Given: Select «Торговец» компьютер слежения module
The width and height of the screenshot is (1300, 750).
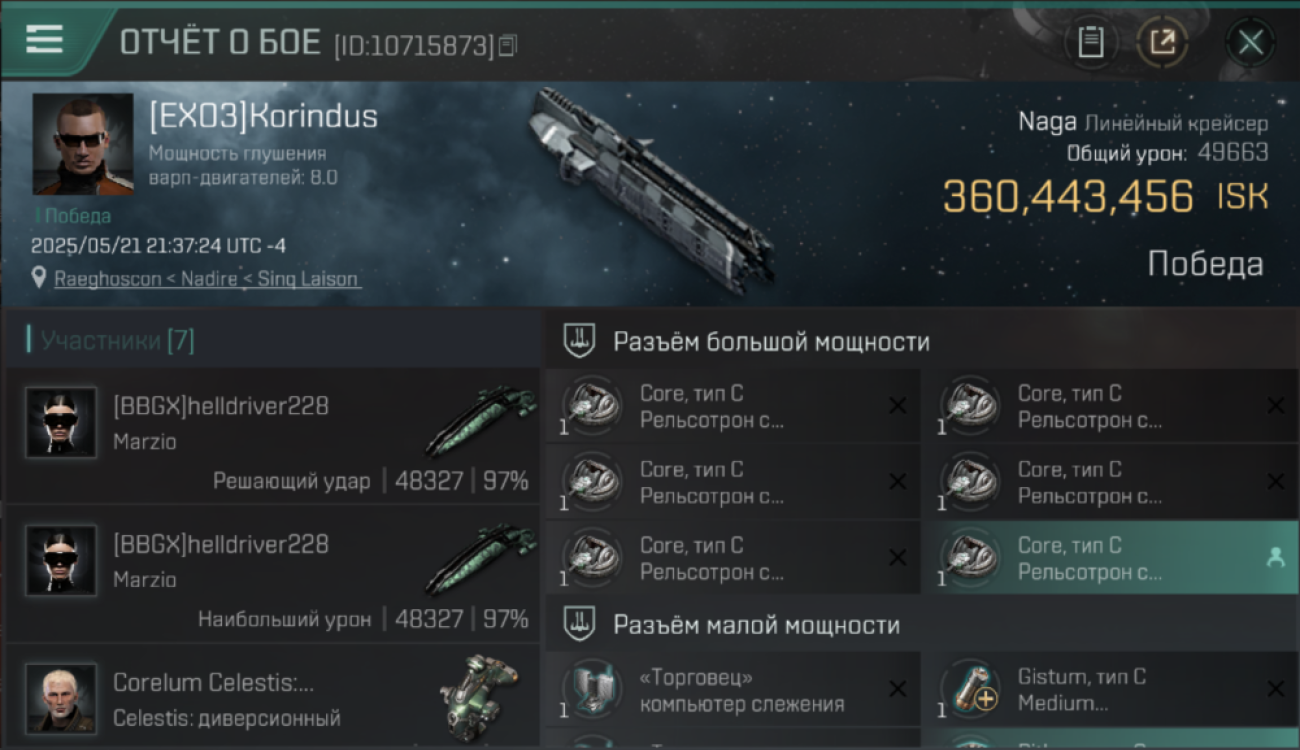Looking at the screenshot, I should coord(732,689).
